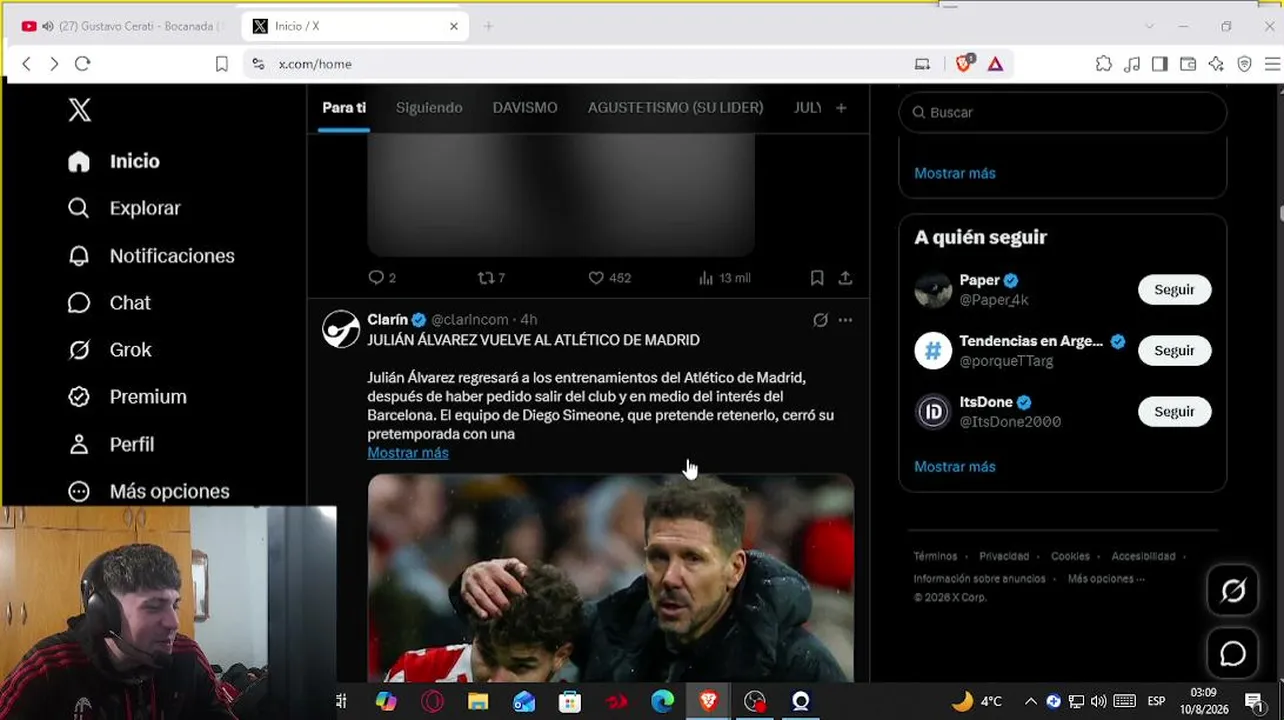
Task: Follow Tendencias en Argentina account
Action: tap(1174, 351)
